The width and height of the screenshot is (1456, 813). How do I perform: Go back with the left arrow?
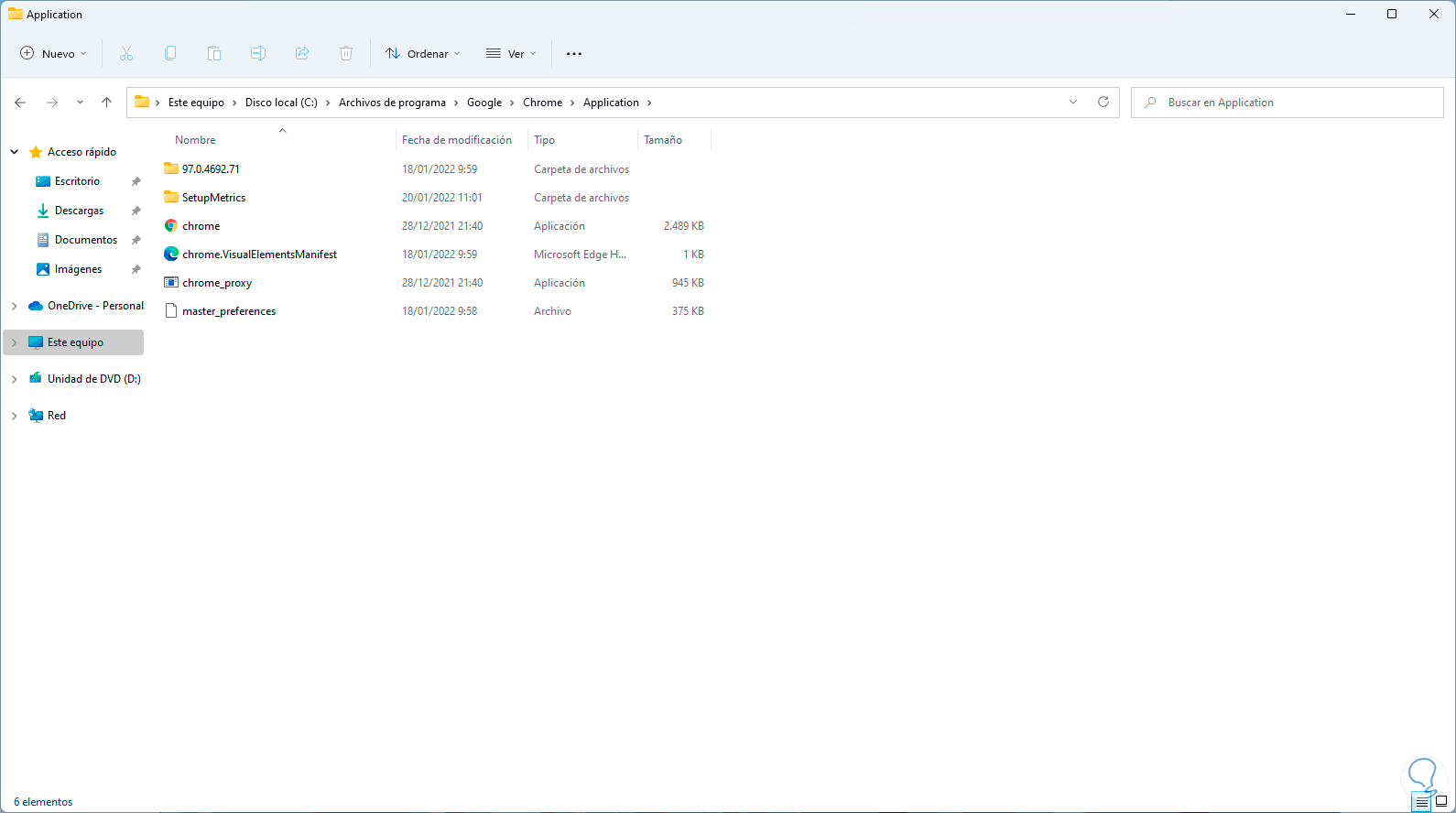tap(20, 103)
